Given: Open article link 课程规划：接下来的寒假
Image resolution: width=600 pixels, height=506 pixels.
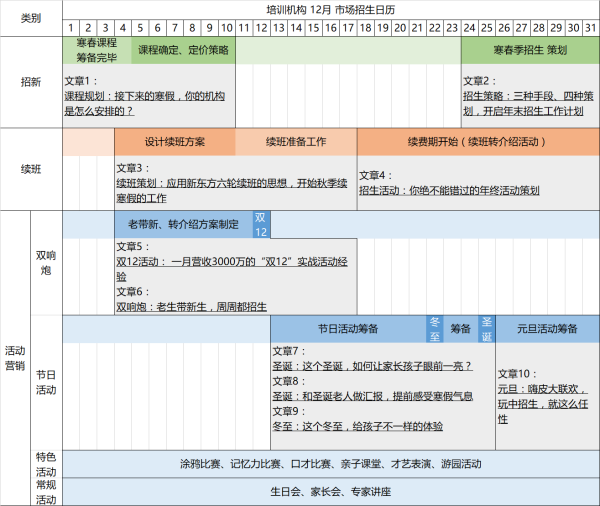Looking at the screenshot, I should point(144,103).
